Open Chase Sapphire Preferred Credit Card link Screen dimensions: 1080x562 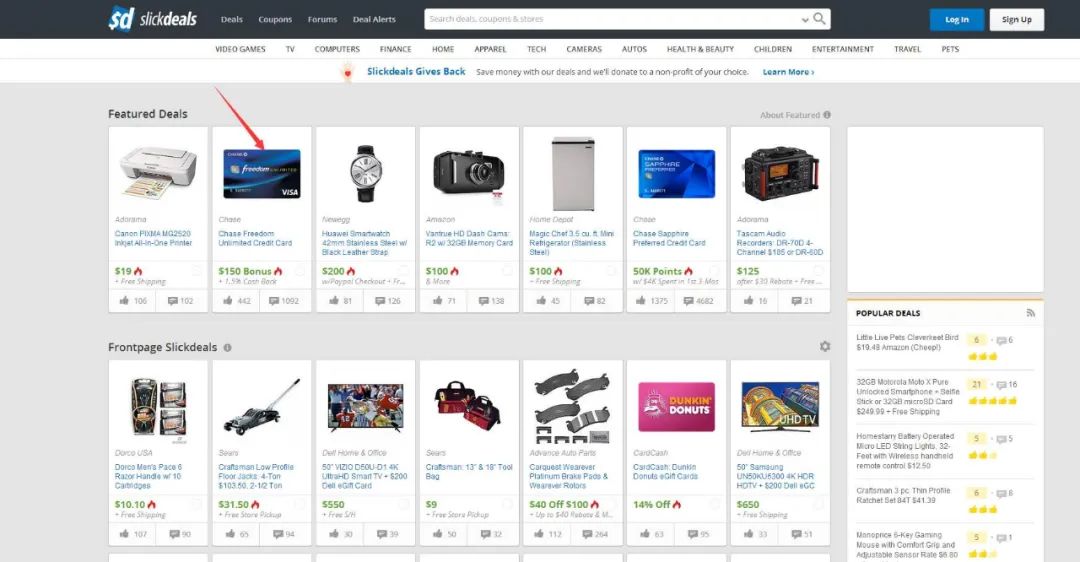pos(669,238)
